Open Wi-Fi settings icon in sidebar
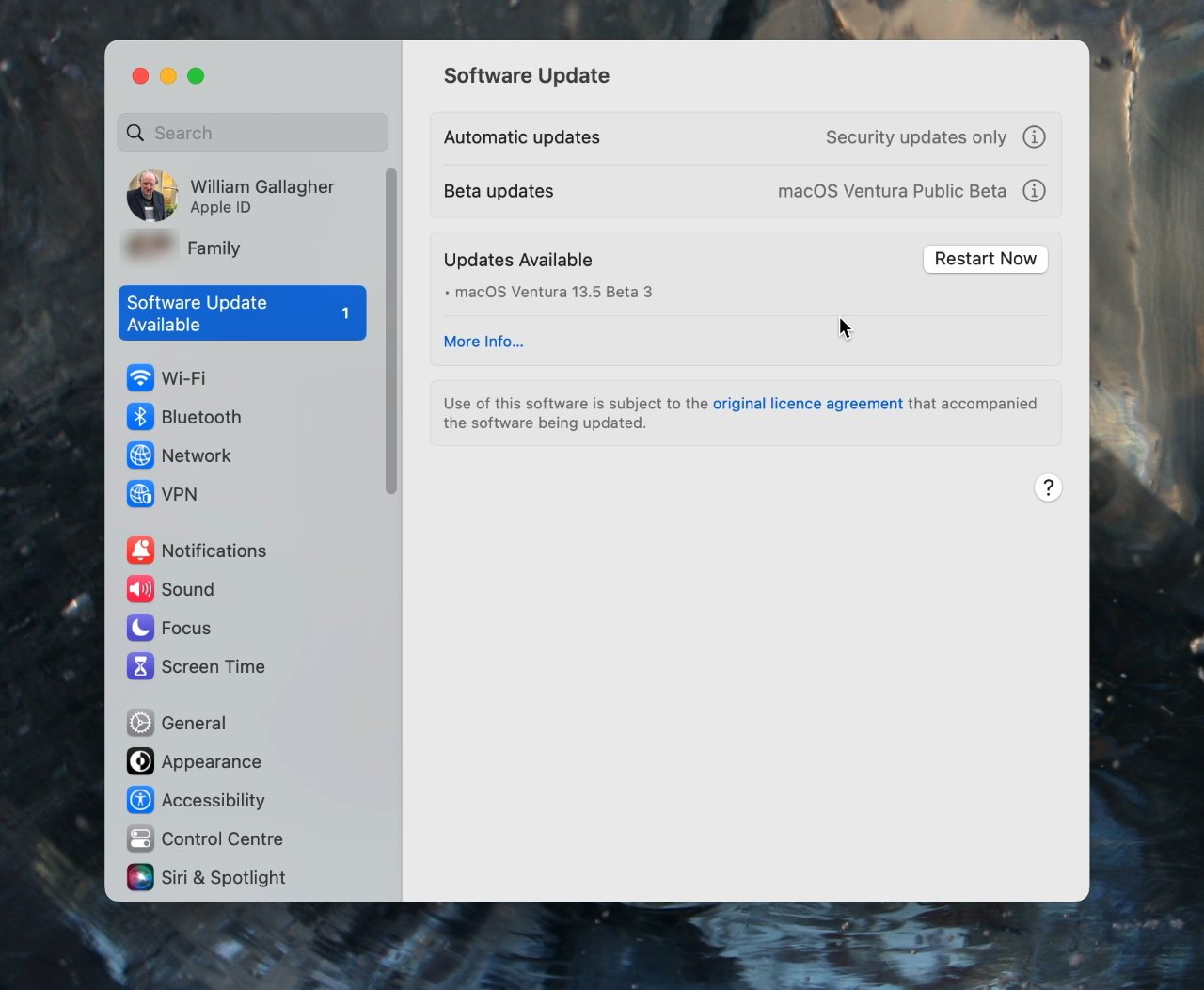The height and width of the screenshot is (990, 1204). 140,378
